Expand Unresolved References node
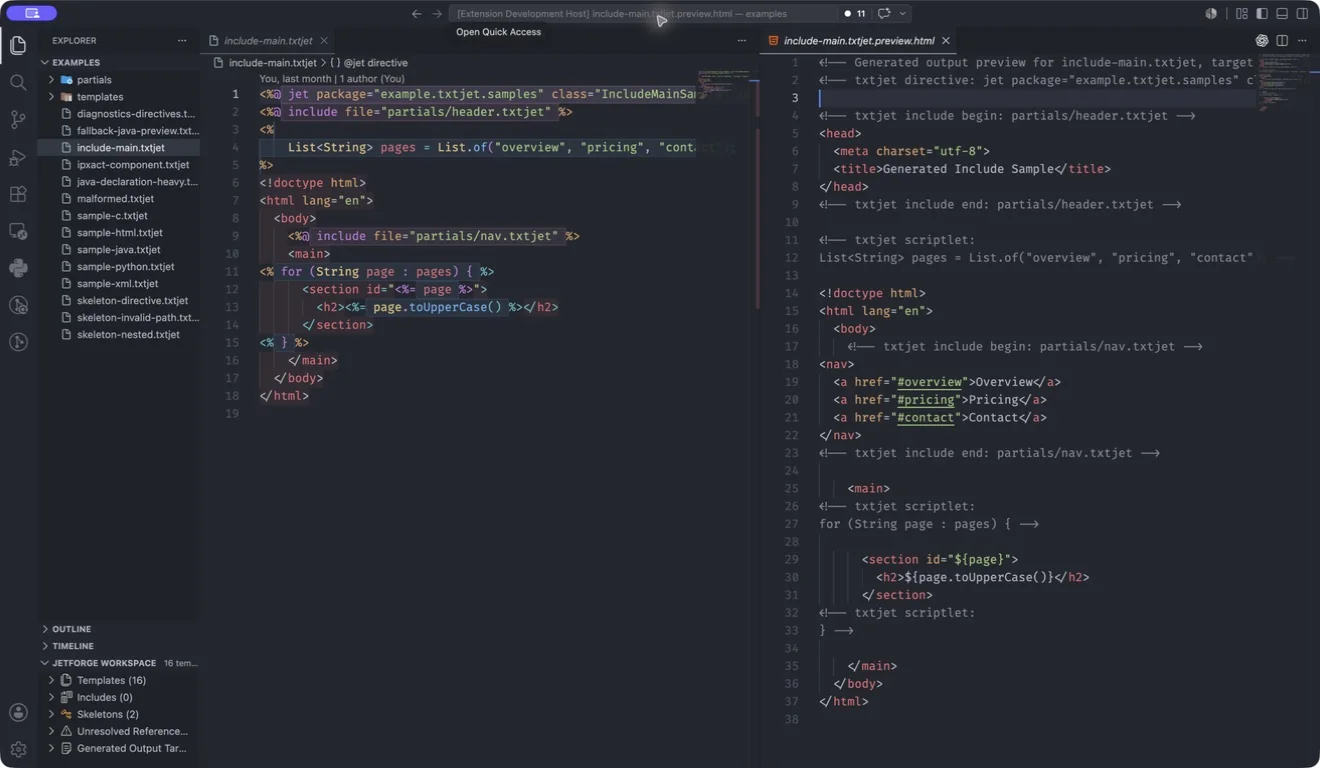This screenshot has height=768, width=1320. tap(52, 731)
